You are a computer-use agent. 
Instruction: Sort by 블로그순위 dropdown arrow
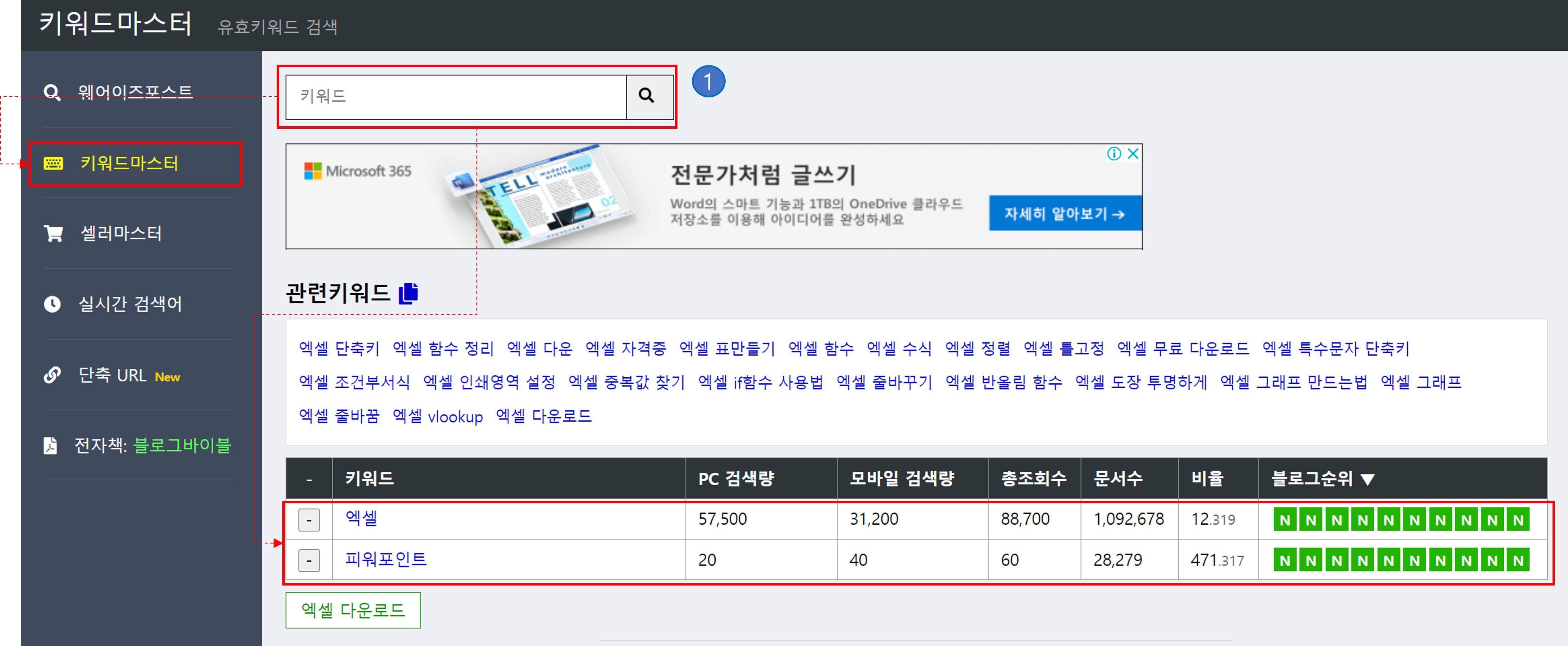tap(1367, 480)
